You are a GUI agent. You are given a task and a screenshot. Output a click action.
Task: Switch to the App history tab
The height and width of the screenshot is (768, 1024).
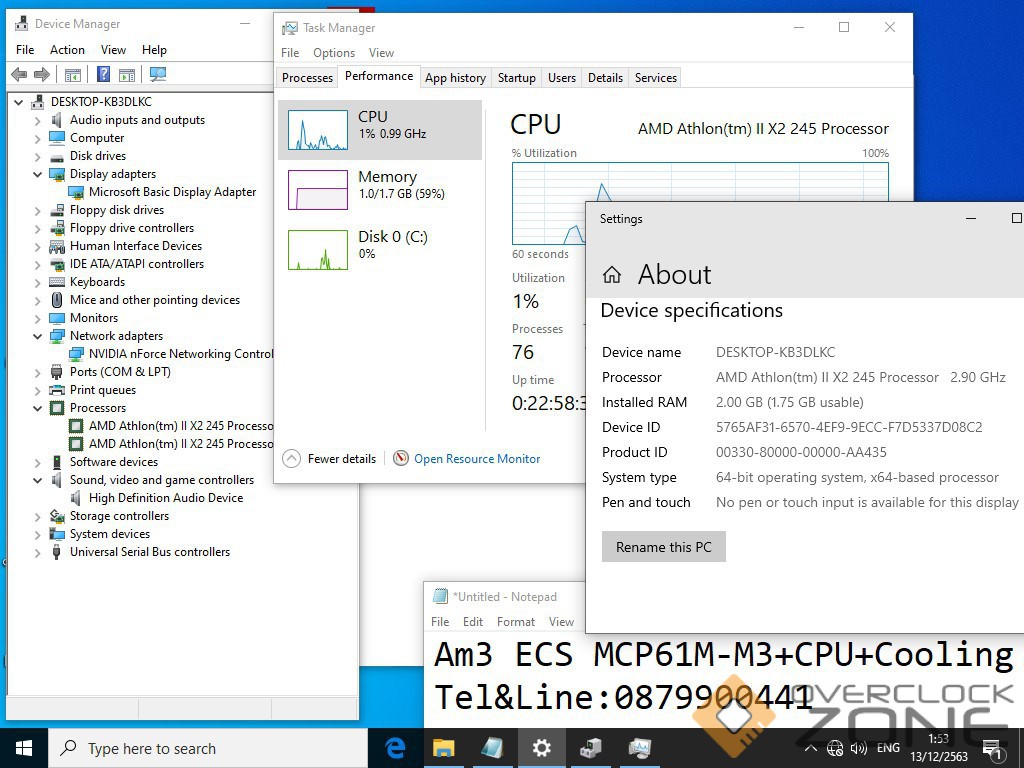tap(455, 78)
